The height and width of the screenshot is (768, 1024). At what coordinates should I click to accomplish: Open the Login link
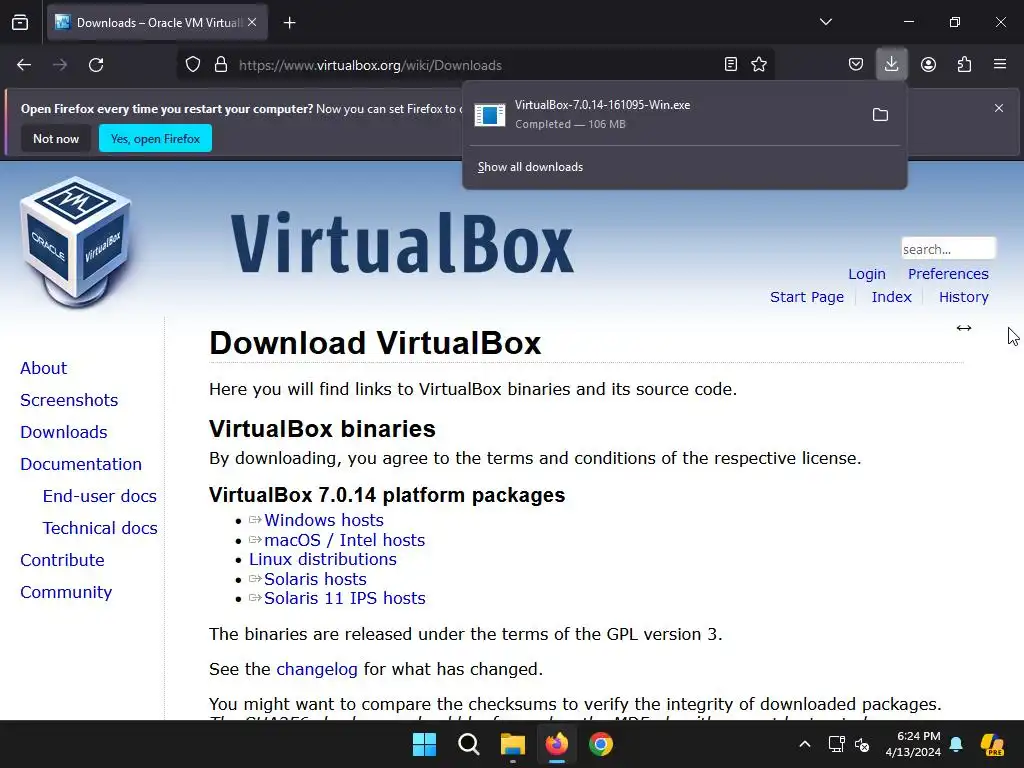click(x=867, y=274)
